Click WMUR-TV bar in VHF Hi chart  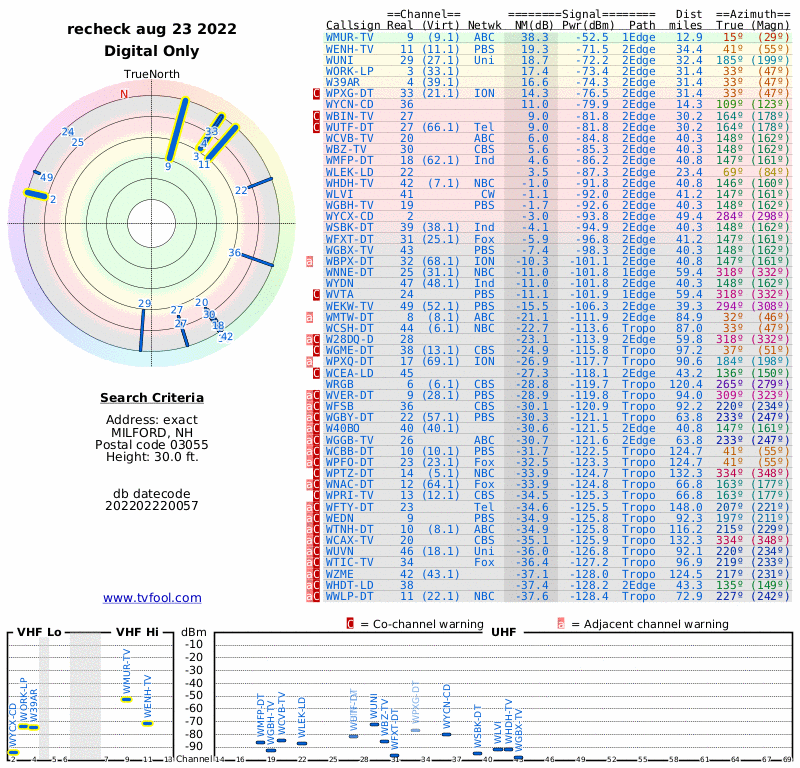127,698
